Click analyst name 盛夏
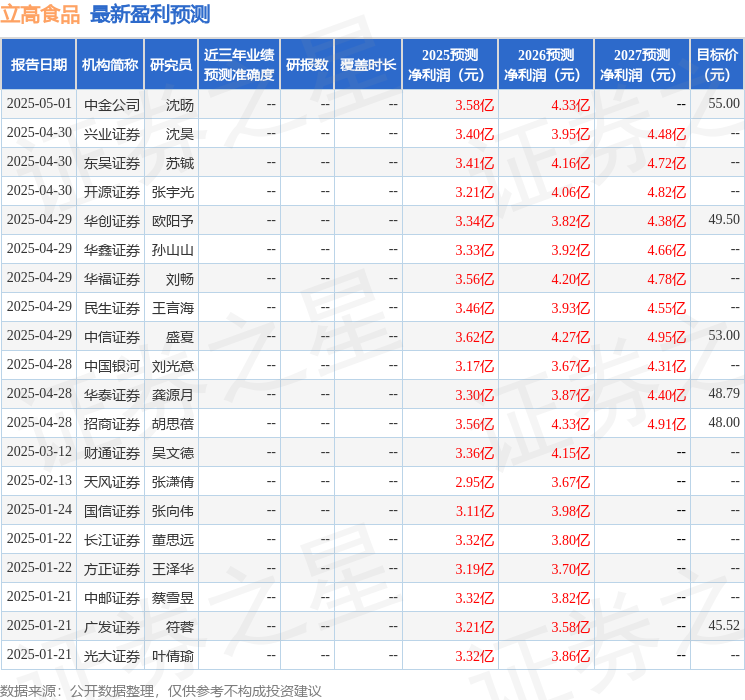745x700 pixels. pos(180,337)
